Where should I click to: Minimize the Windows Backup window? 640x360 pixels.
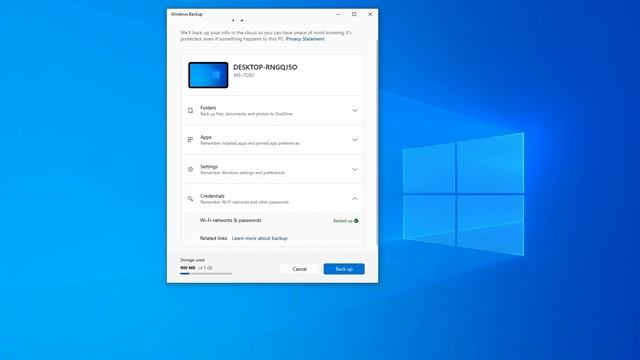click(338, 14)
